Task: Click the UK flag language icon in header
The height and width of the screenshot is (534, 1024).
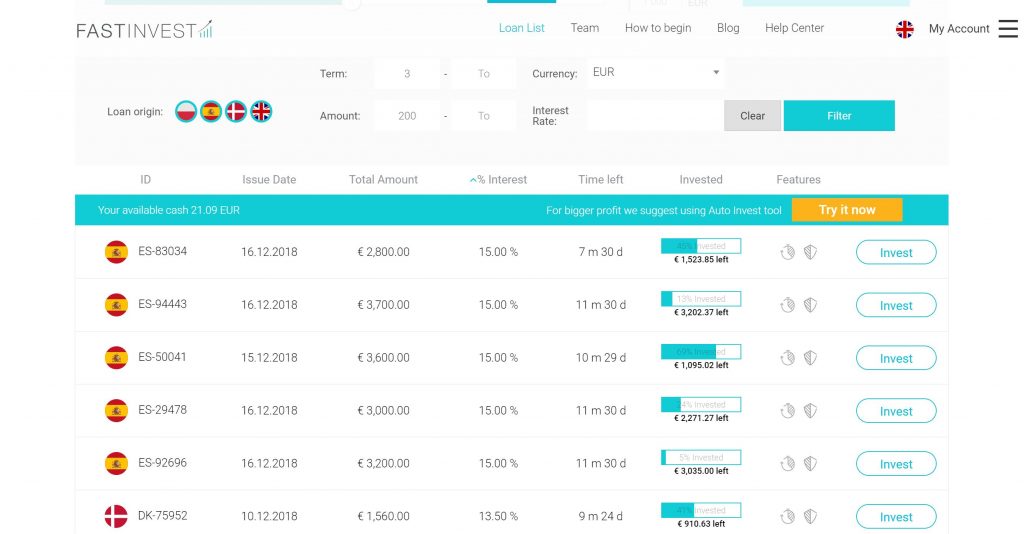Action: coord(905,29)
